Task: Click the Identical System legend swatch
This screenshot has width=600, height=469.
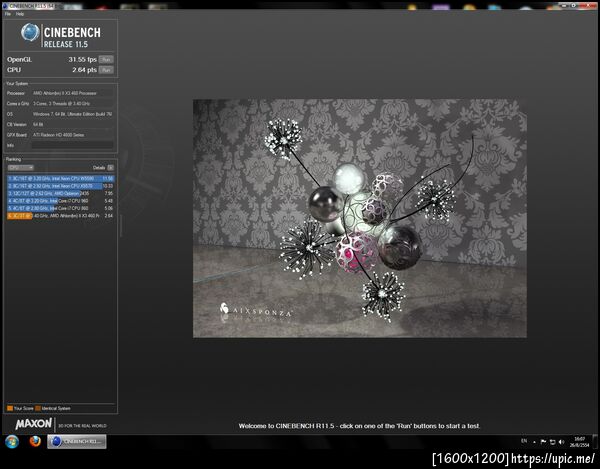Action: (38, 408)
